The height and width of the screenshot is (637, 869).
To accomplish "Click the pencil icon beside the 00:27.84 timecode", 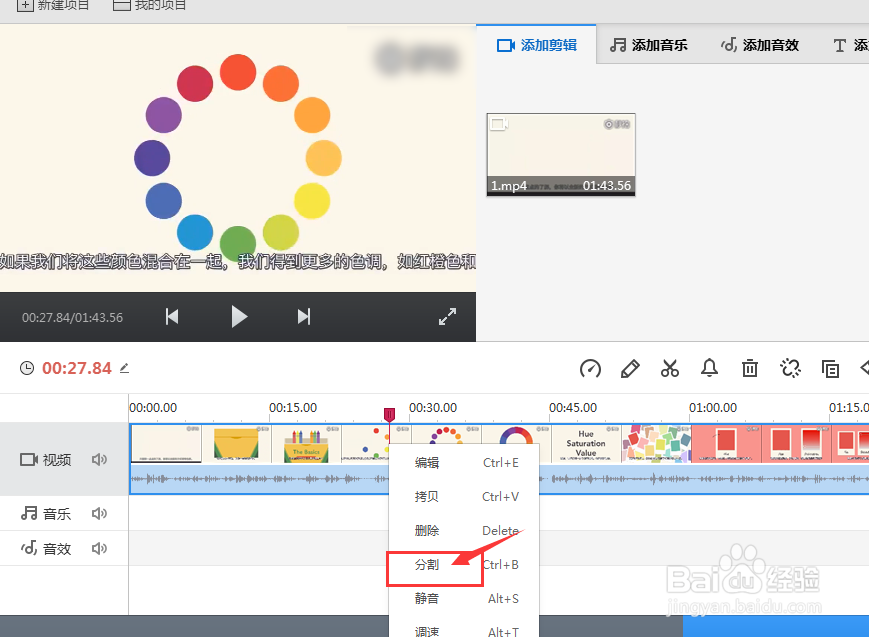I will (123, 368).
